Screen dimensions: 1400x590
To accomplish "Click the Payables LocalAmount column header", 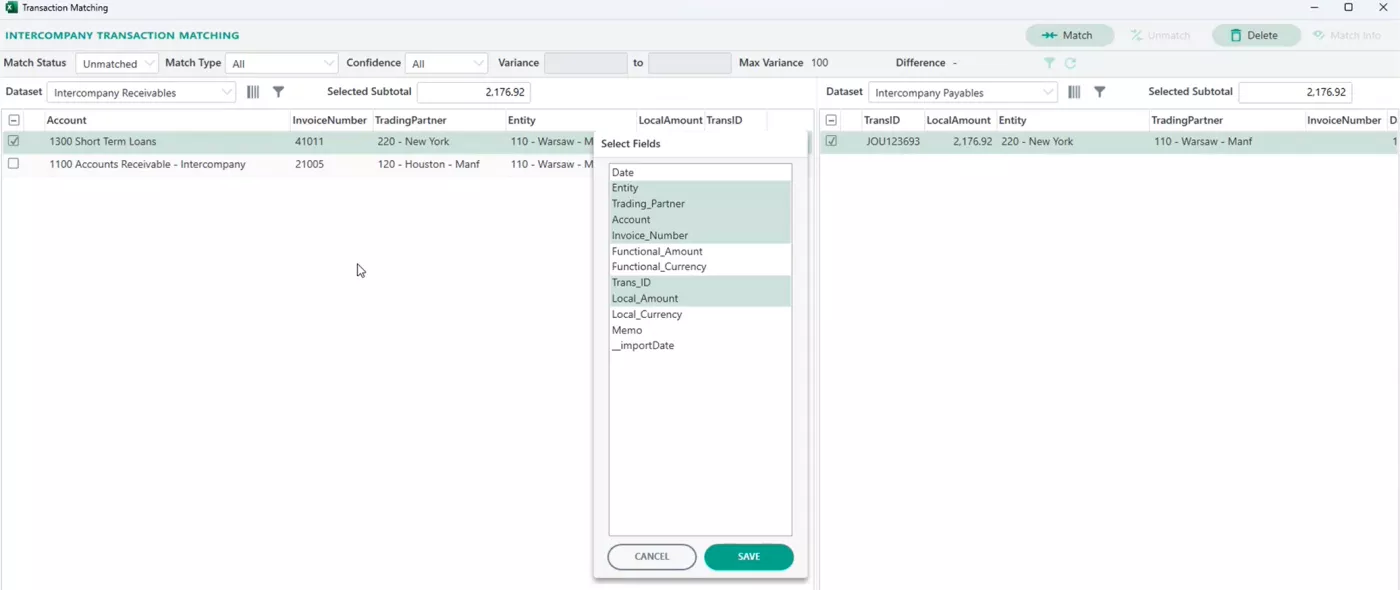I will click(959, 120).
